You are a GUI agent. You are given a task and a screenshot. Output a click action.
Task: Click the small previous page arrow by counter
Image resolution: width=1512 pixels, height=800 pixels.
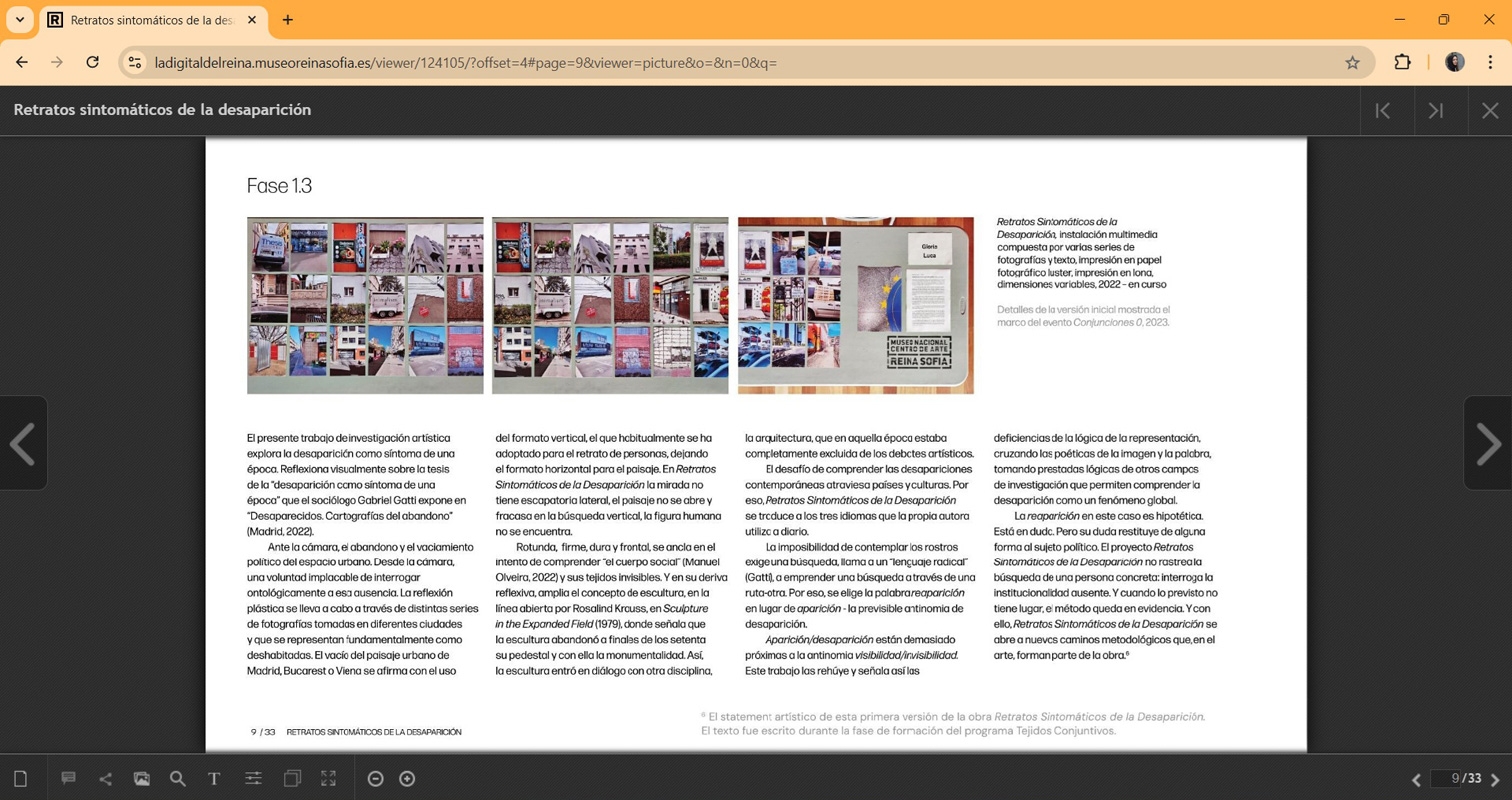(1416, 780)
